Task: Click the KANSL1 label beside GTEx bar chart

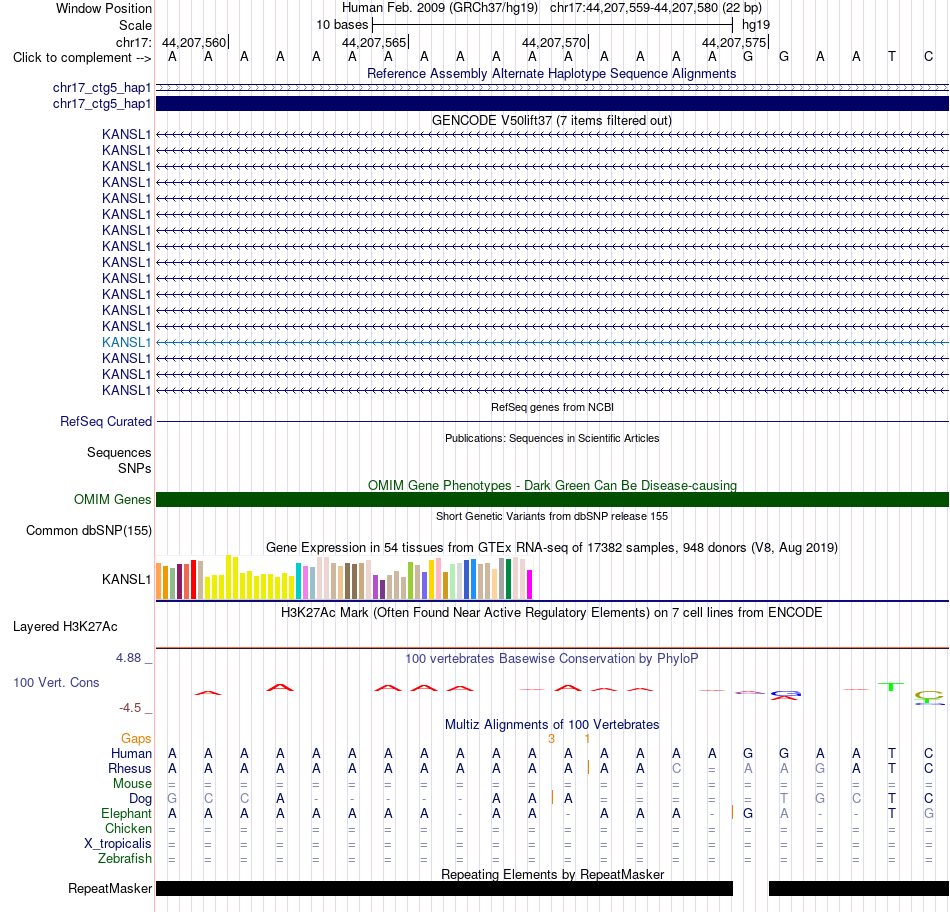Action: [x=126, y=579]
